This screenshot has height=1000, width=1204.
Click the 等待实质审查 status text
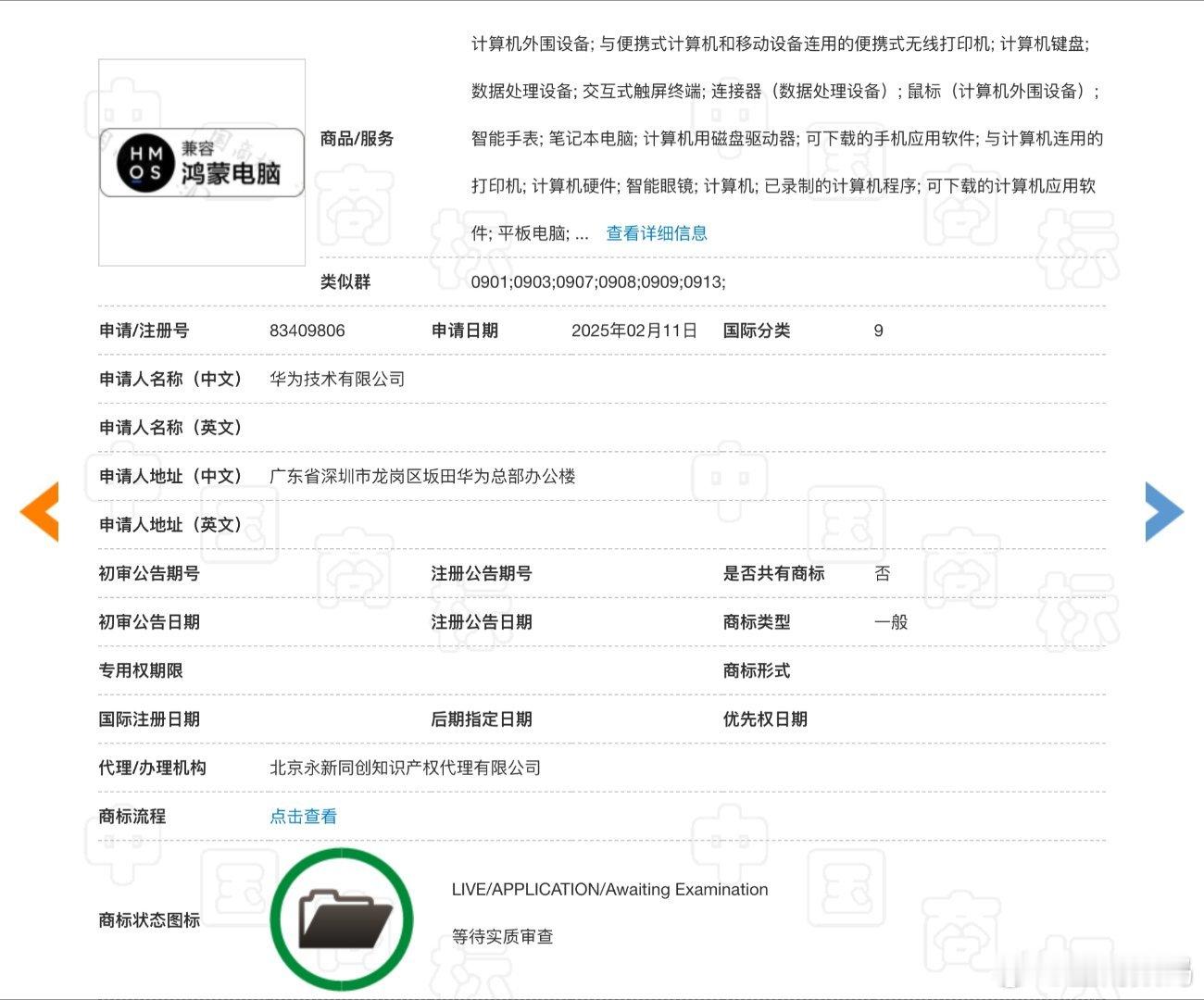(x=502, y=937)
